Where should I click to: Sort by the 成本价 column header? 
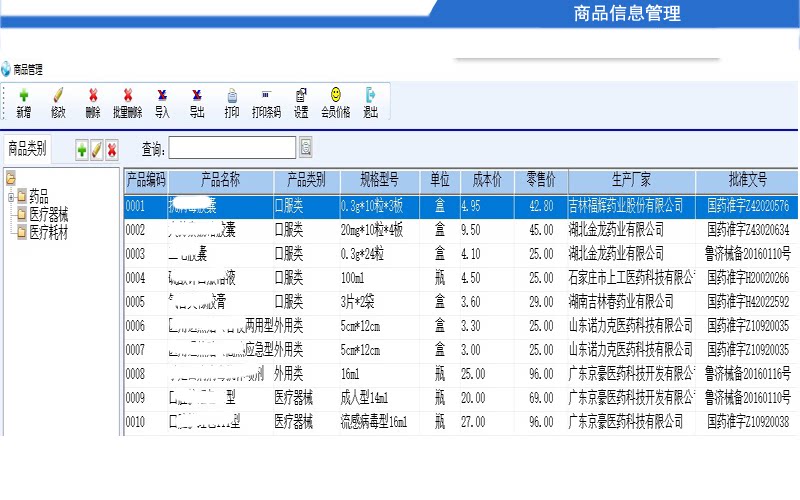[x=487, y=181]
